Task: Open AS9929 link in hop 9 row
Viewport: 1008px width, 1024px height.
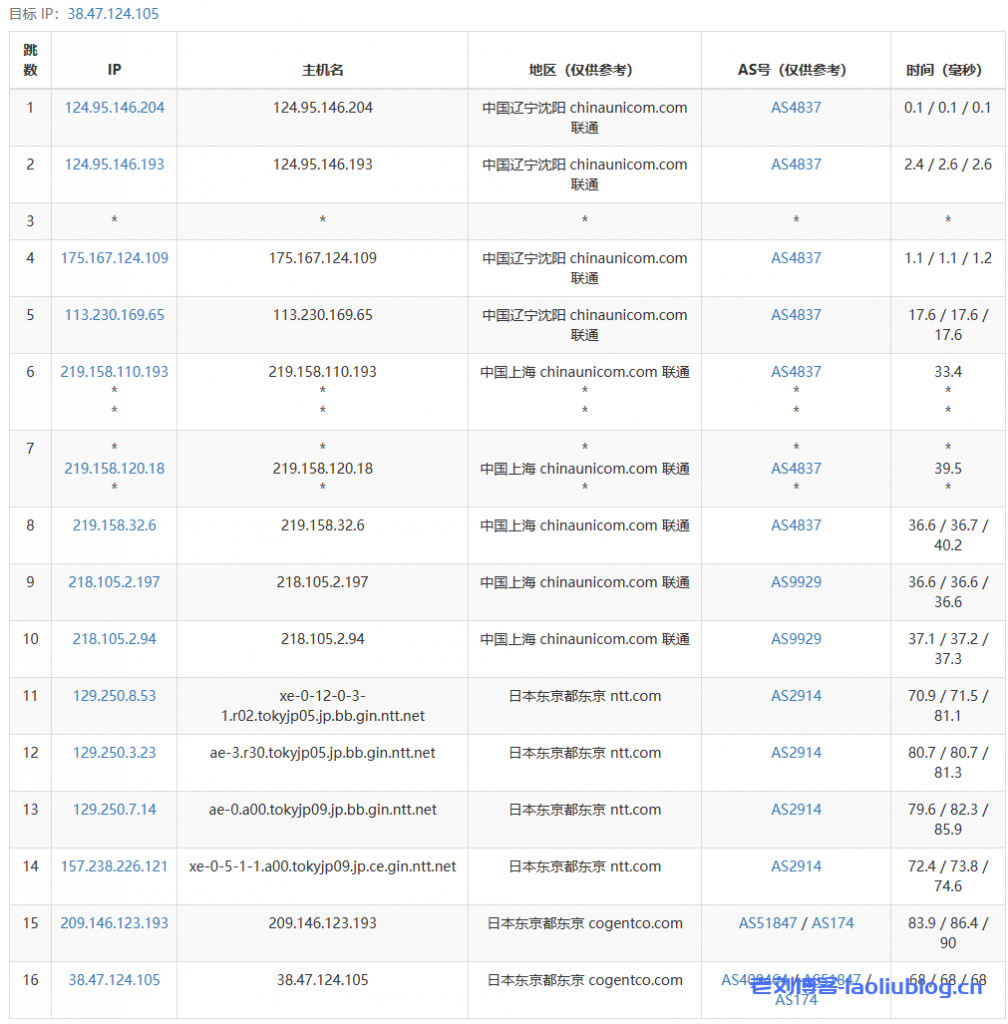Action: pyautogui.click(x=796, y=582)
